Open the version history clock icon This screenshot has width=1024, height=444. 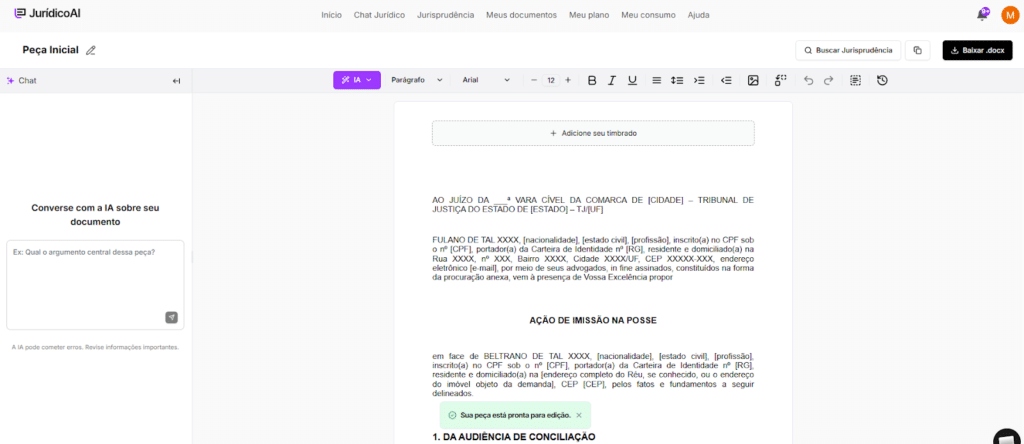(882, 80)
